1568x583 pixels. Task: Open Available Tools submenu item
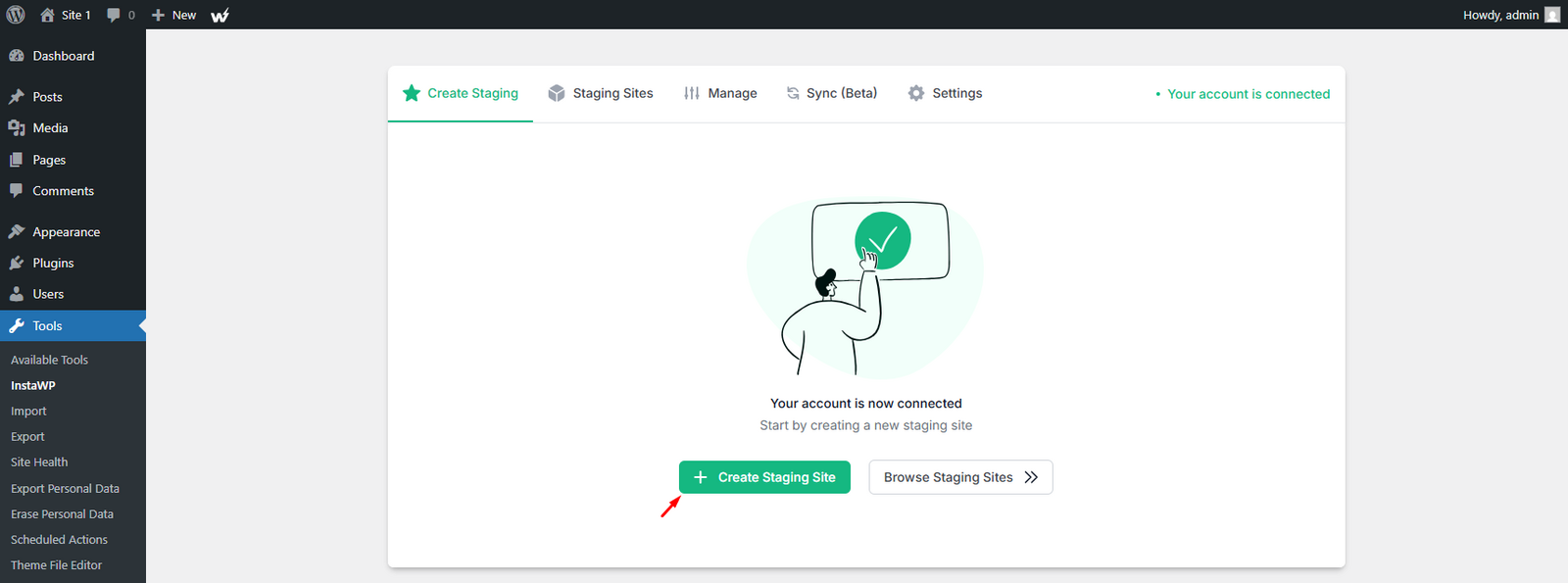[49, 360]
